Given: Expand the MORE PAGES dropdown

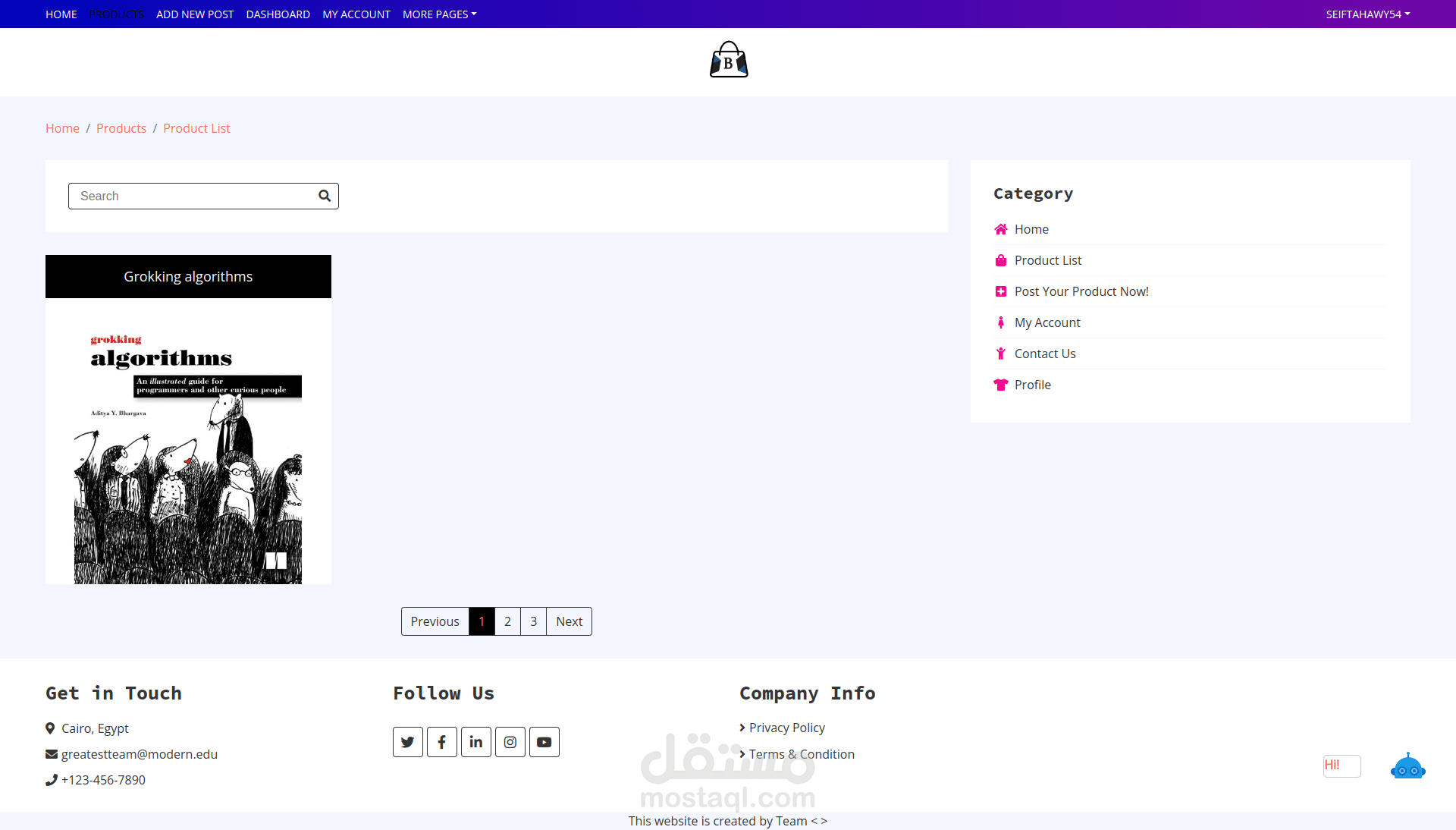Looking at the screenshot, I should pyautogui.click(x=439, y=14).
